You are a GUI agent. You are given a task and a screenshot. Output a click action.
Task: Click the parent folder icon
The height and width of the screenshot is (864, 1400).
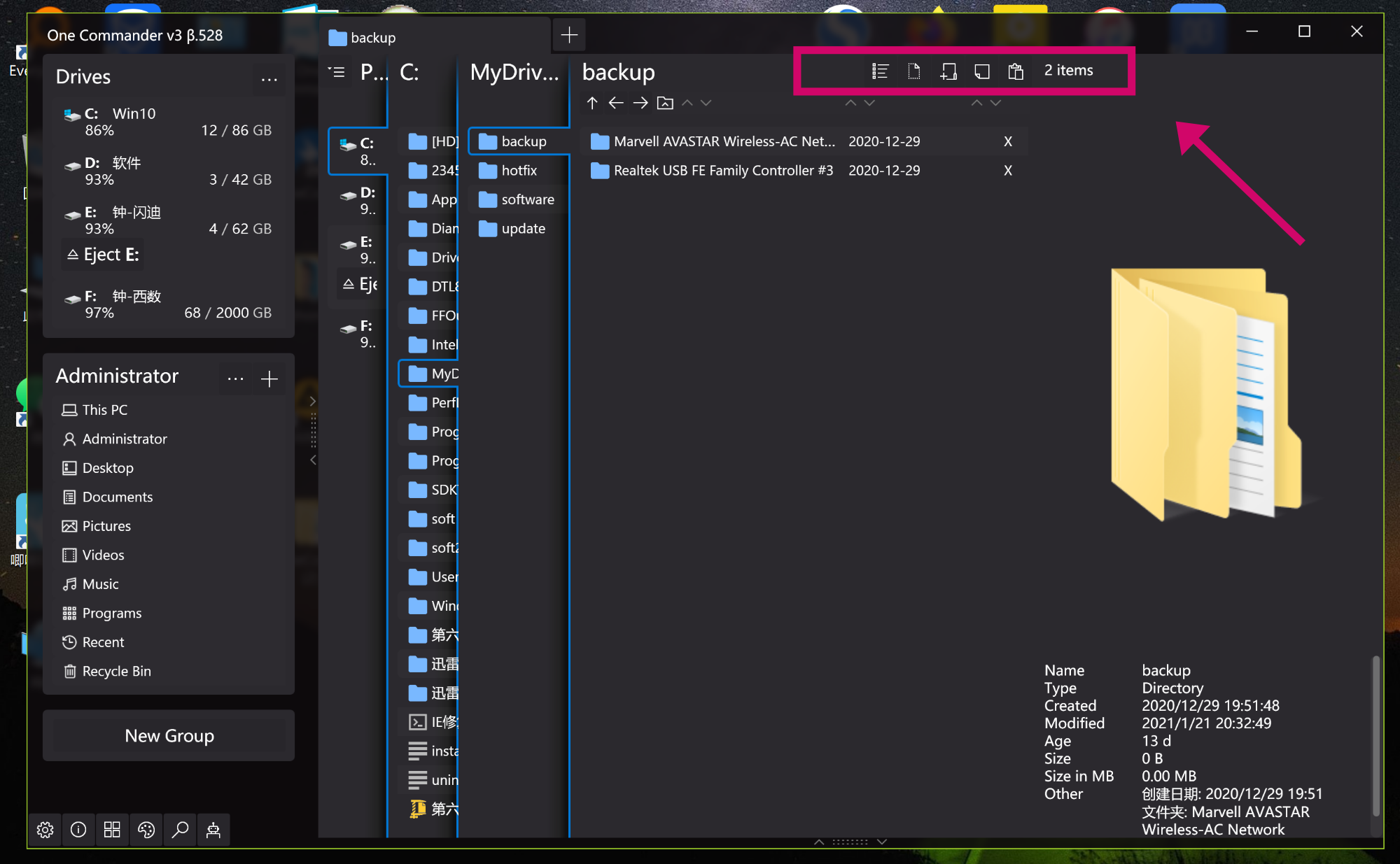pos(665,104)
